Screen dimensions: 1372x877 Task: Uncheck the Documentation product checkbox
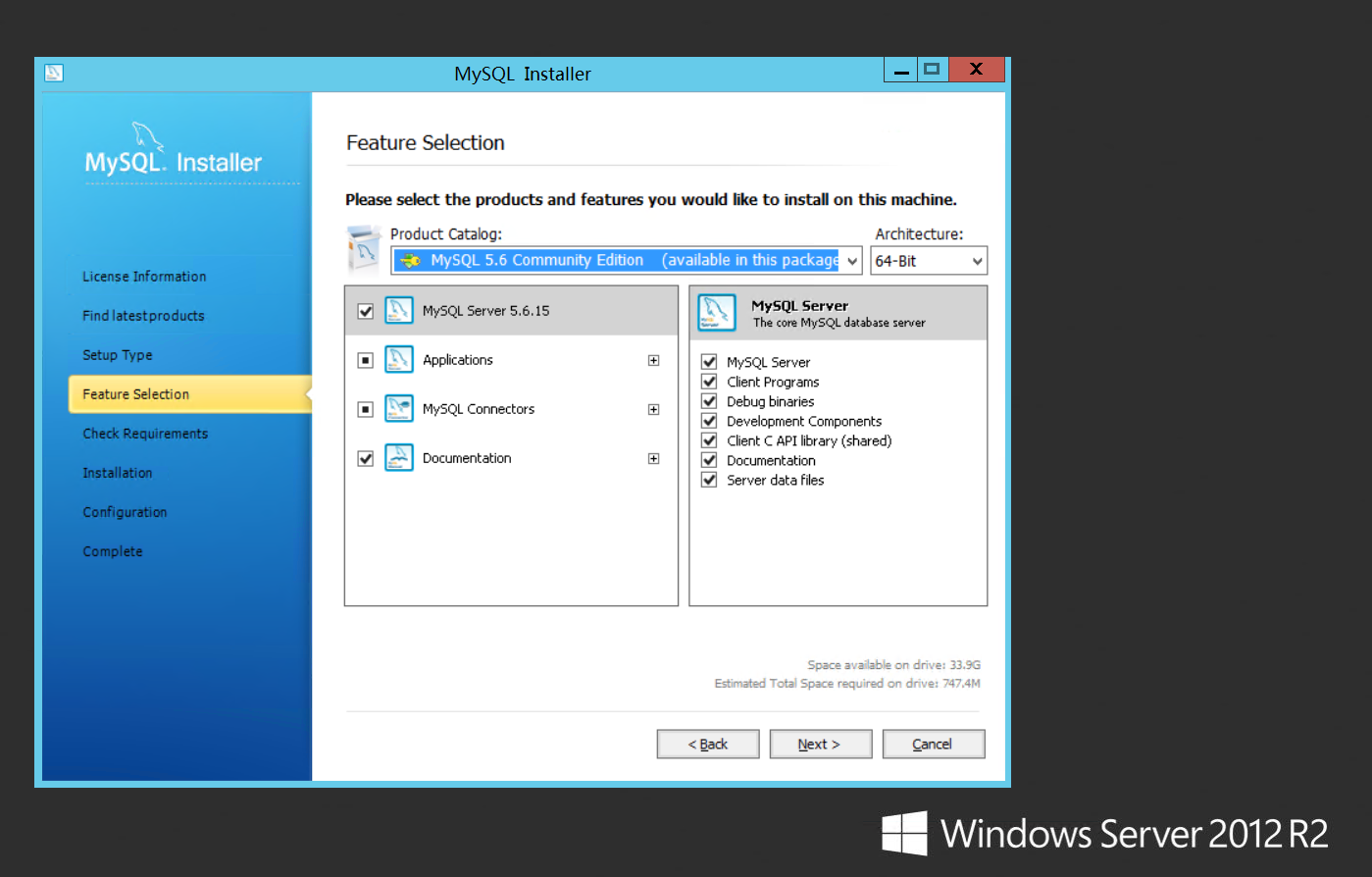coord(366,458)
